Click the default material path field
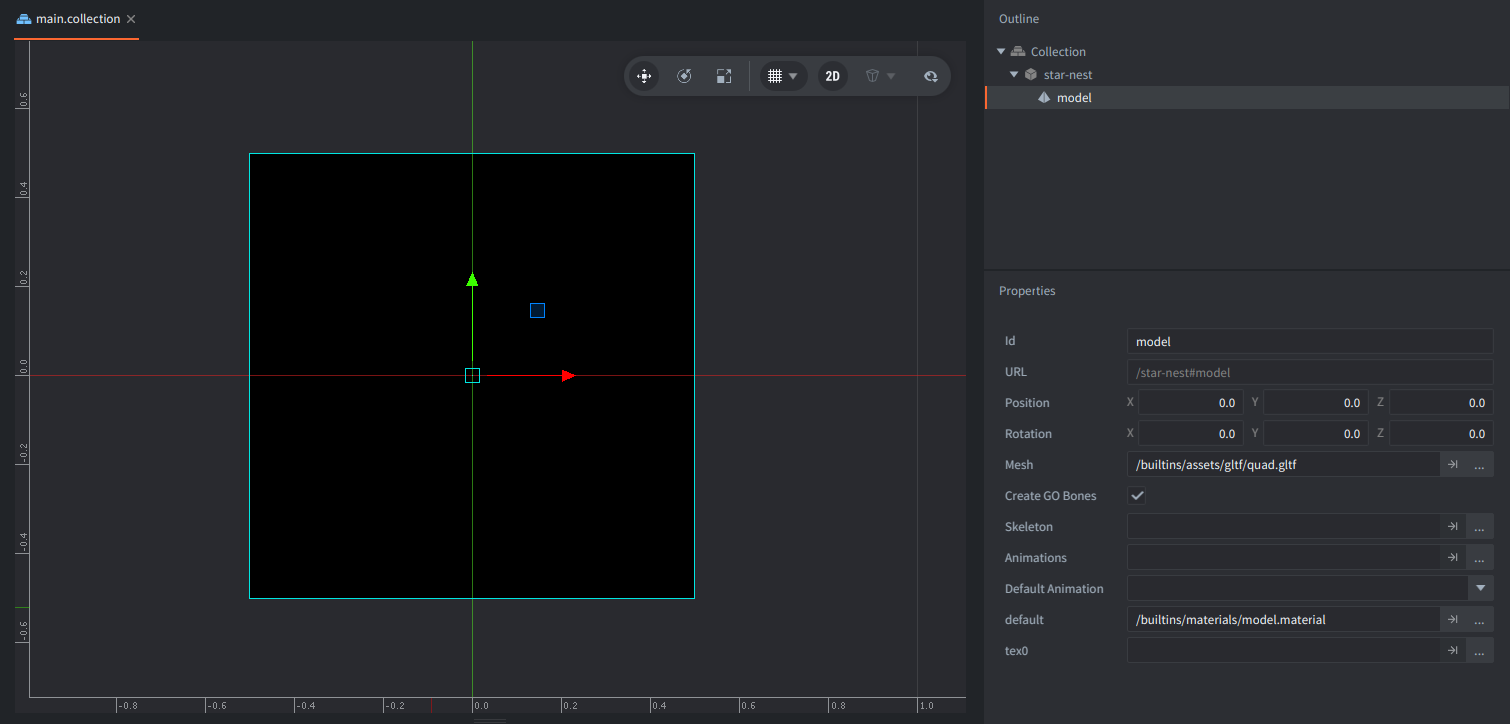Viewport: 1510px width, 724px height. 1283,620
